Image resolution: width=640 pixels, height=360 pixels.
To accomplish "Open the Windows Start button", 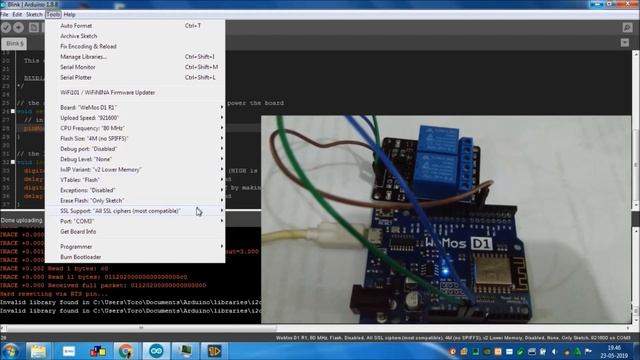I will tap(10, 351).
